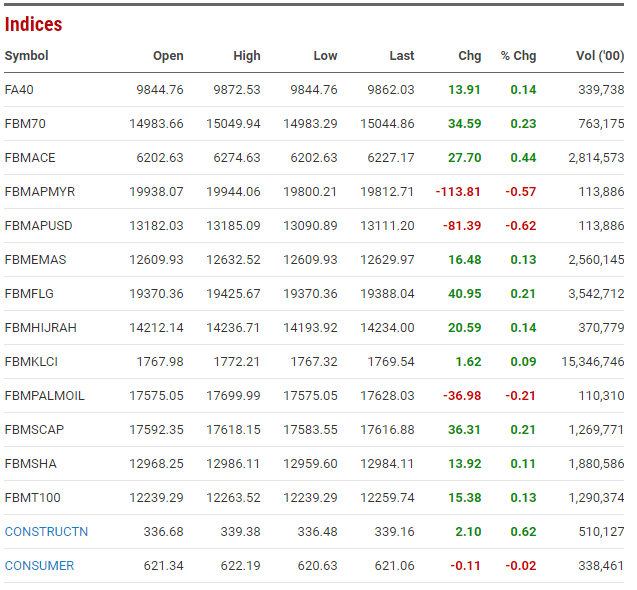Click FA40 open value 9844.76
This screenshot has width=637, height=590.
tap(160, 89)
